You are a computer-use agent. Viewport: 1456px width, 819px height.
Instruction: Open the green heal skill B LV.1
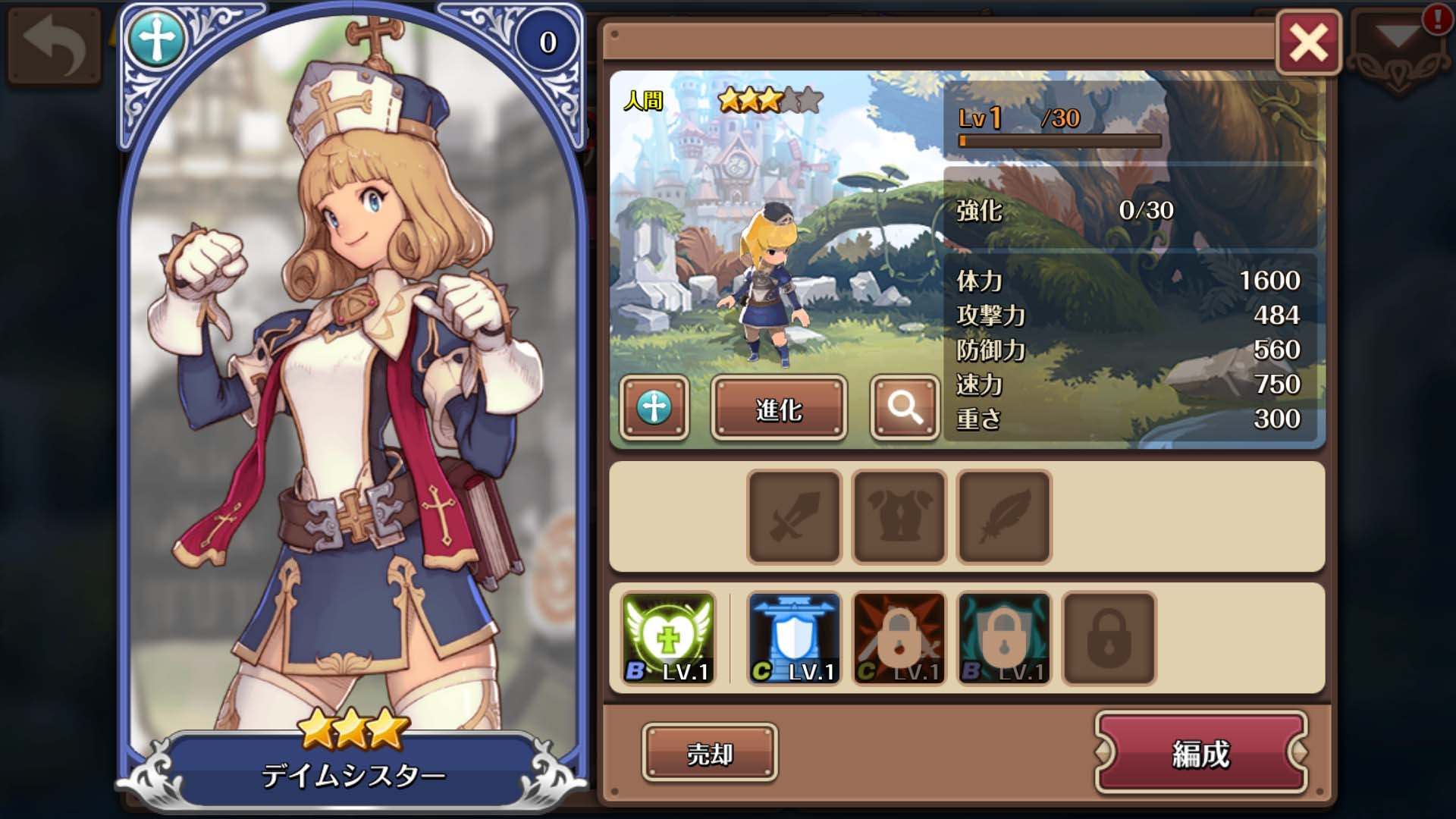668,639
